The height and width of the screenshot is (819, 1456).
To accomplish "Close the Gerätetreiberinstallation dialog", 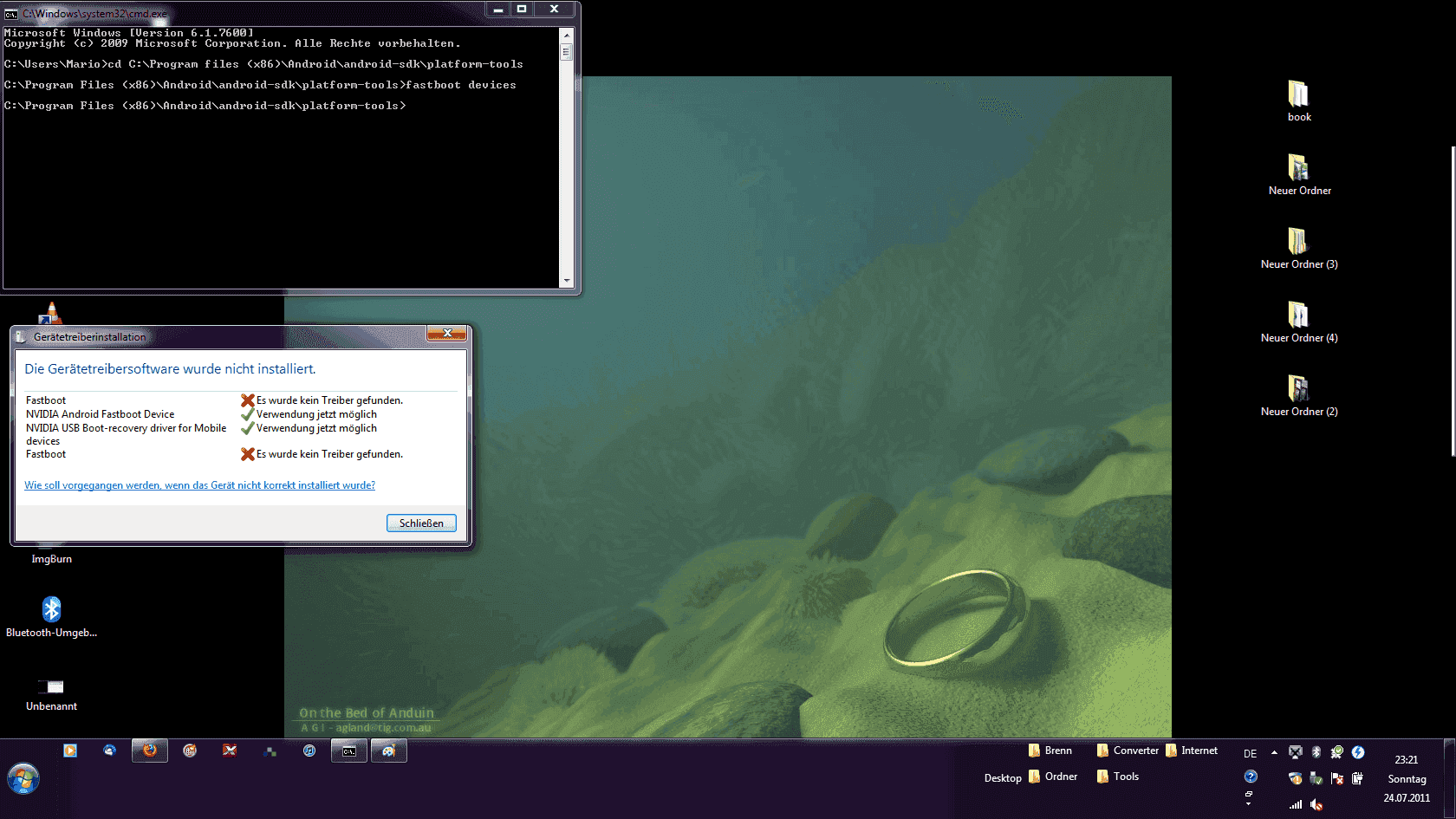I will (x=447, y=334).
